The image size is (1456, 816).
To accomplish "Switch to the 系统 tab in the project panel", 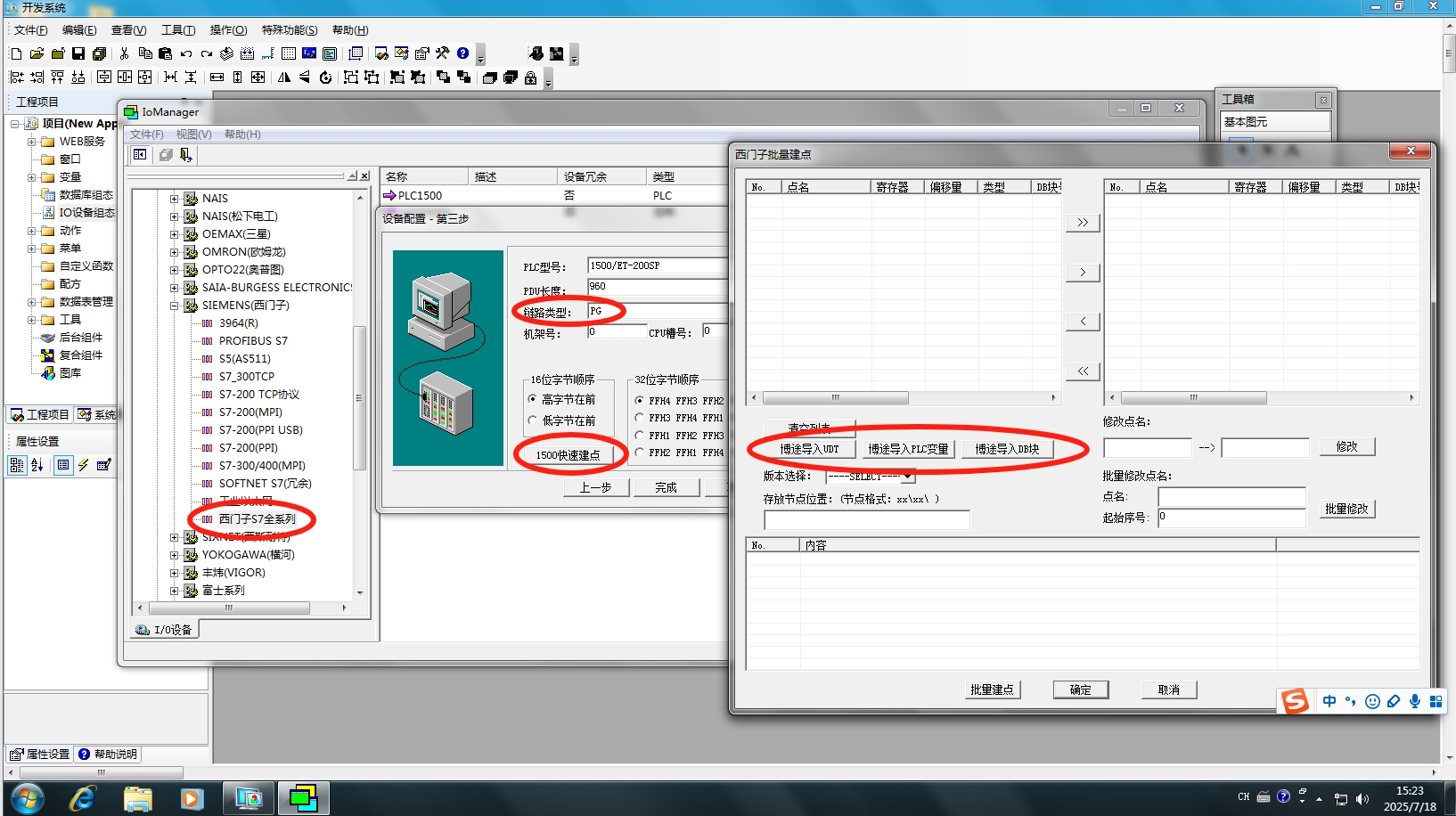I will [98, 414].
